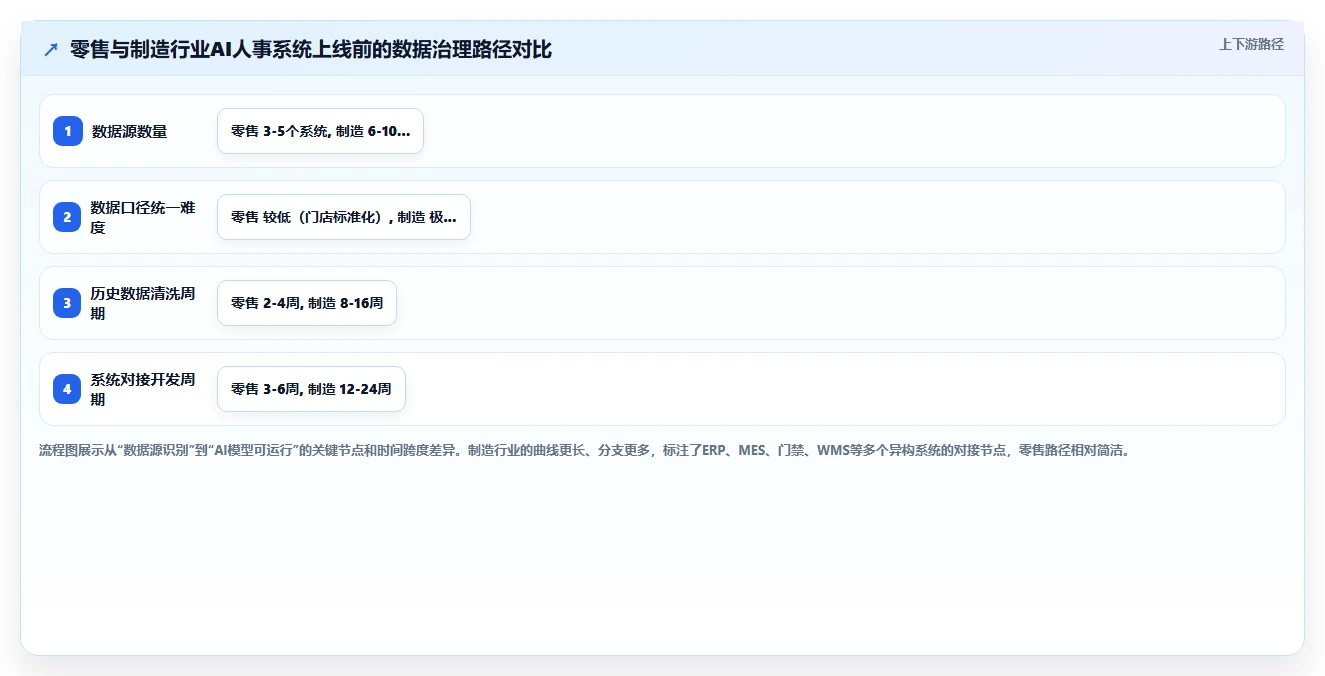
Task: Click the description paragraph starting 流程图展示
Action: click(585, 451)
